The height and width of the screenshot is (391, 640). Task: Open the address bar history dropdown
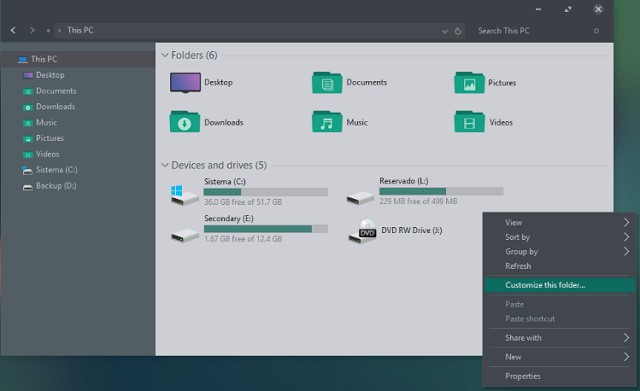(x=444, y=31)
